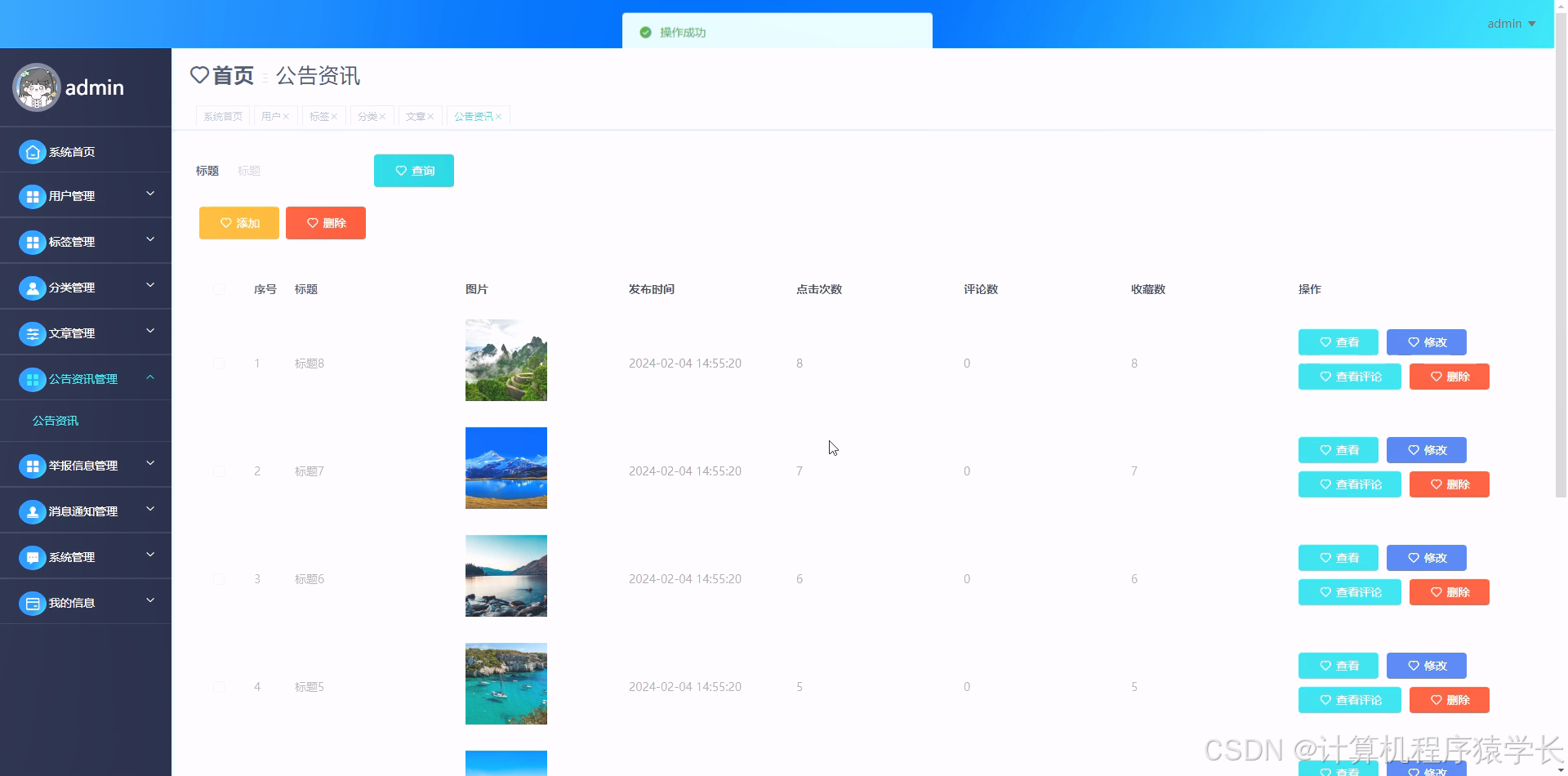
Task: Collapse the 公告资讯管理 menu chevron
Action: (150, 377)
